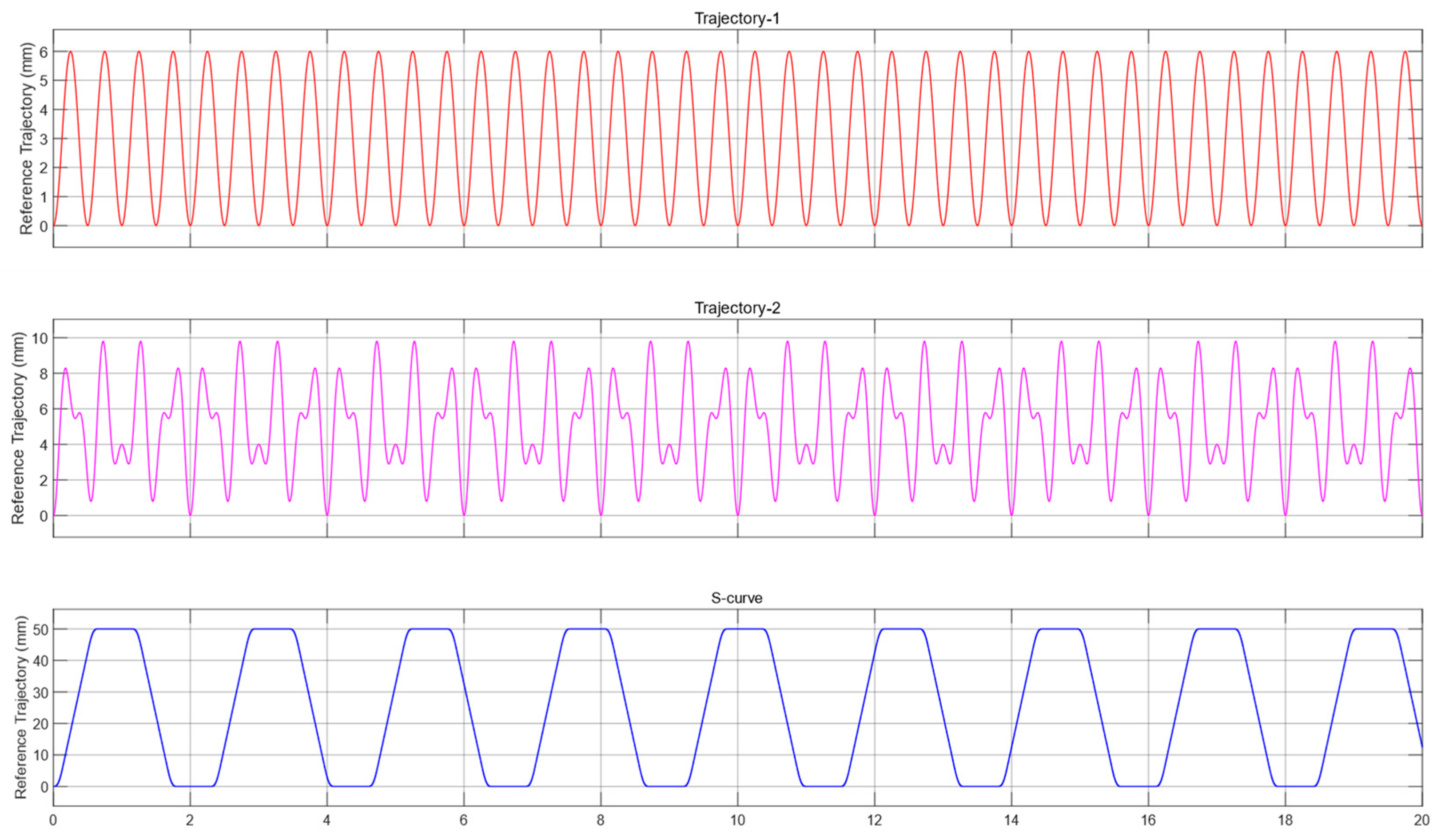Image resolution: width=1437 pixels, height=840 pixels.
Task: Click y-axis tick 6 on Trajectory-1 plot
Action: coord(44,52)
